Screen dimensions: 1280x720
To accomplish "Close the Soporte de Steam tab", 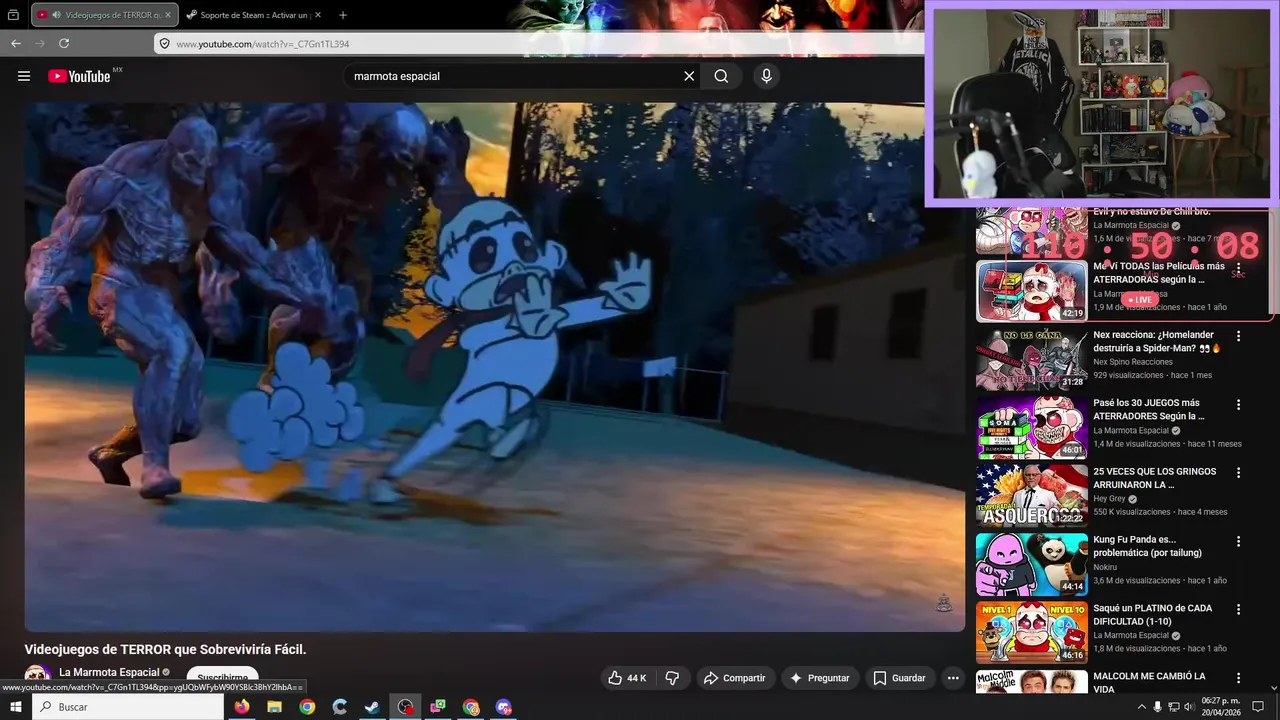I will 316,15.
